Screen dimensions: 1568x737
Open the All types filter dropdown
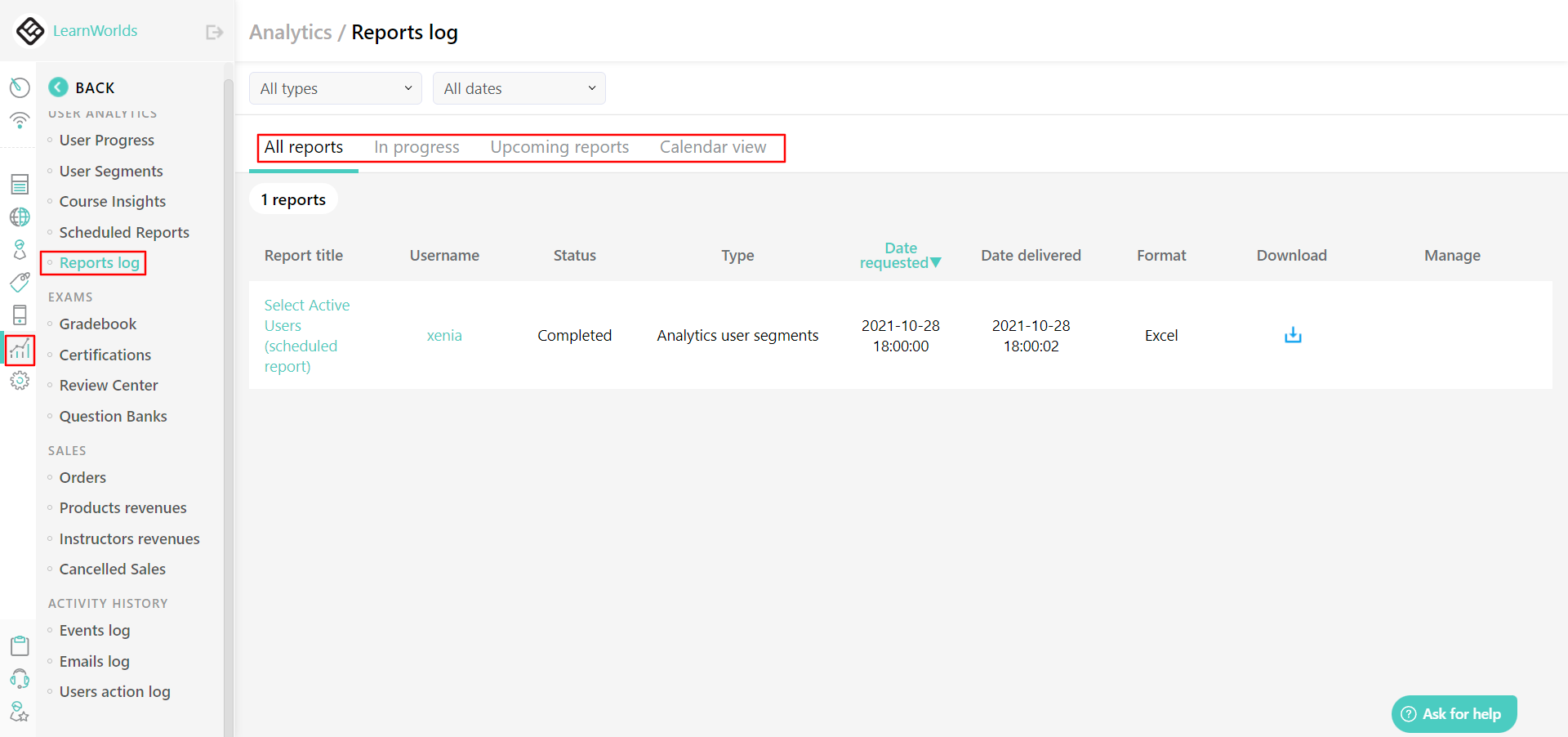click(x=335, y=88)
